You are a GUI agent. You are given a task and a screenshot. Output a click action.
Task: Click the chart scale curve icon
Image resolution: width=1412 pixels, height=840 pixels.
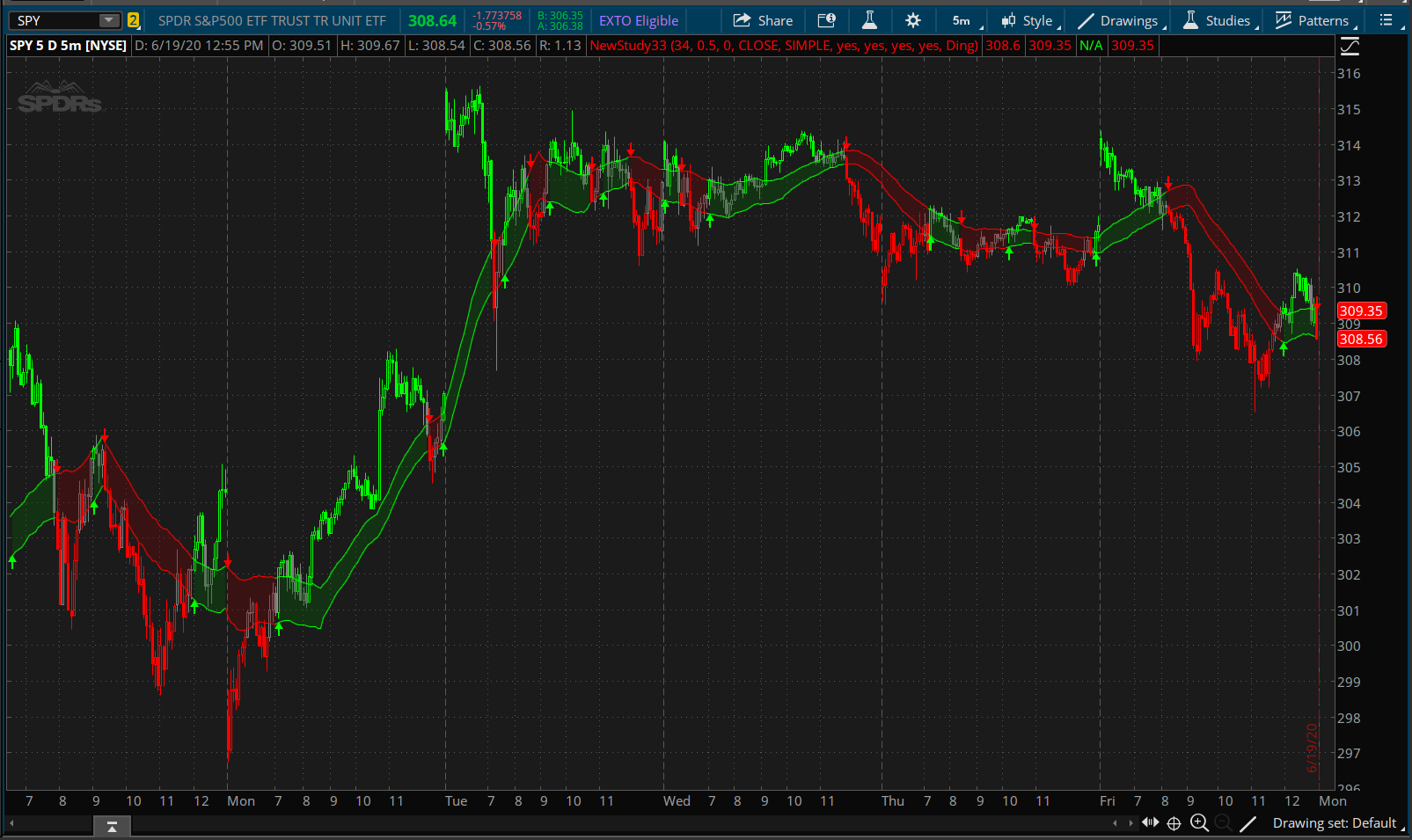coord(1350,47)
